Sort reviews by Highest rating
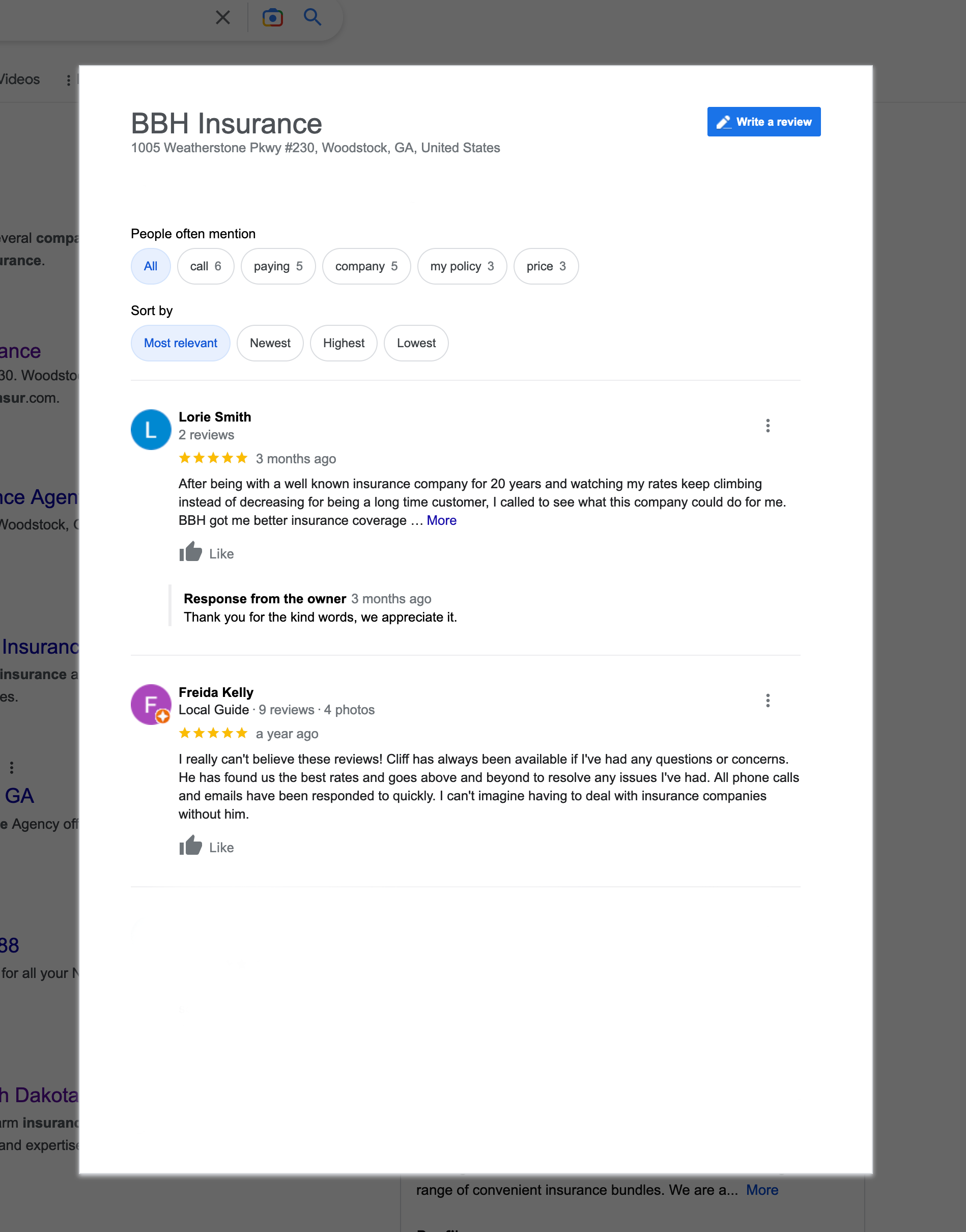Viewport: 966px width, 1232px height. 344,343
